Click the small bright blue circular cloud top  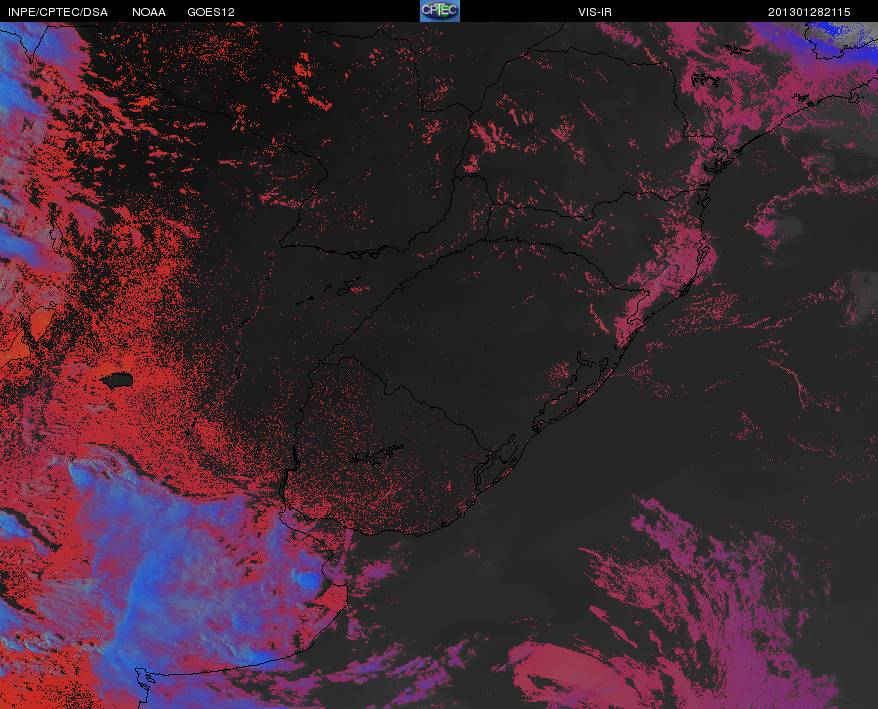pyautogui.click(x=307, y=579)
